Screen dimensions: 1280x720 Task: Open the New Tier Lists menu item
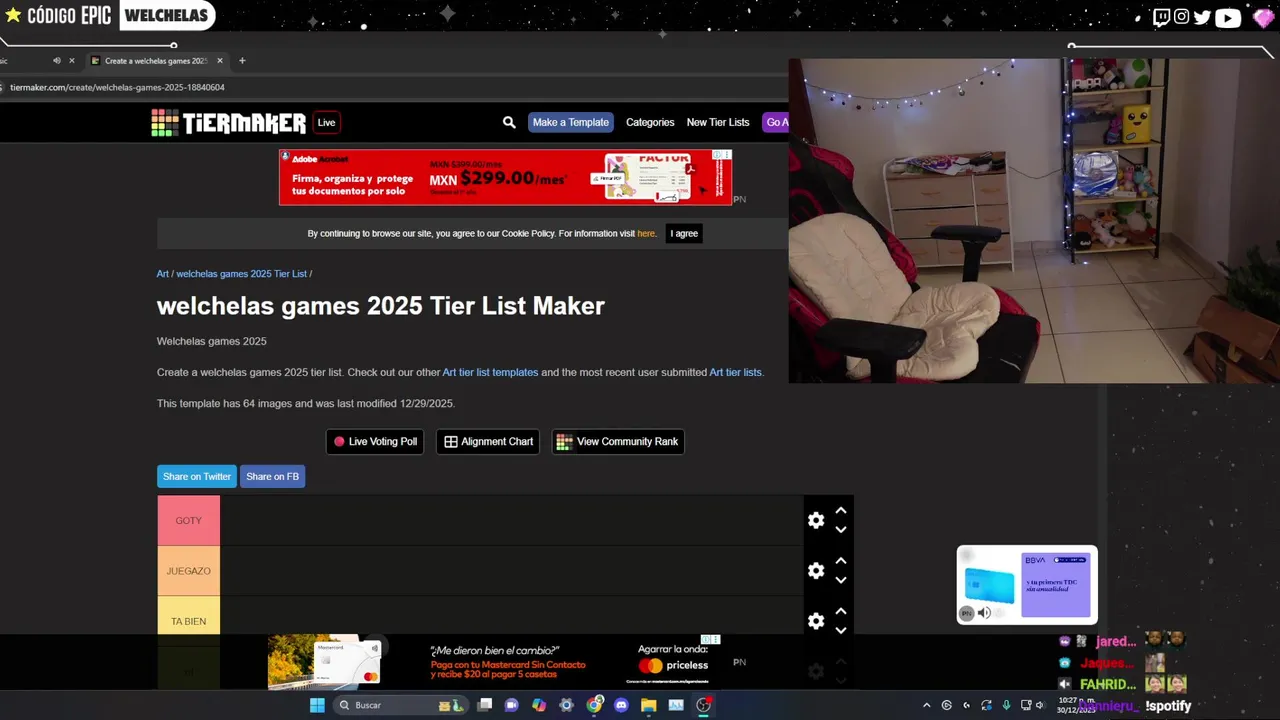coord(718,122)
